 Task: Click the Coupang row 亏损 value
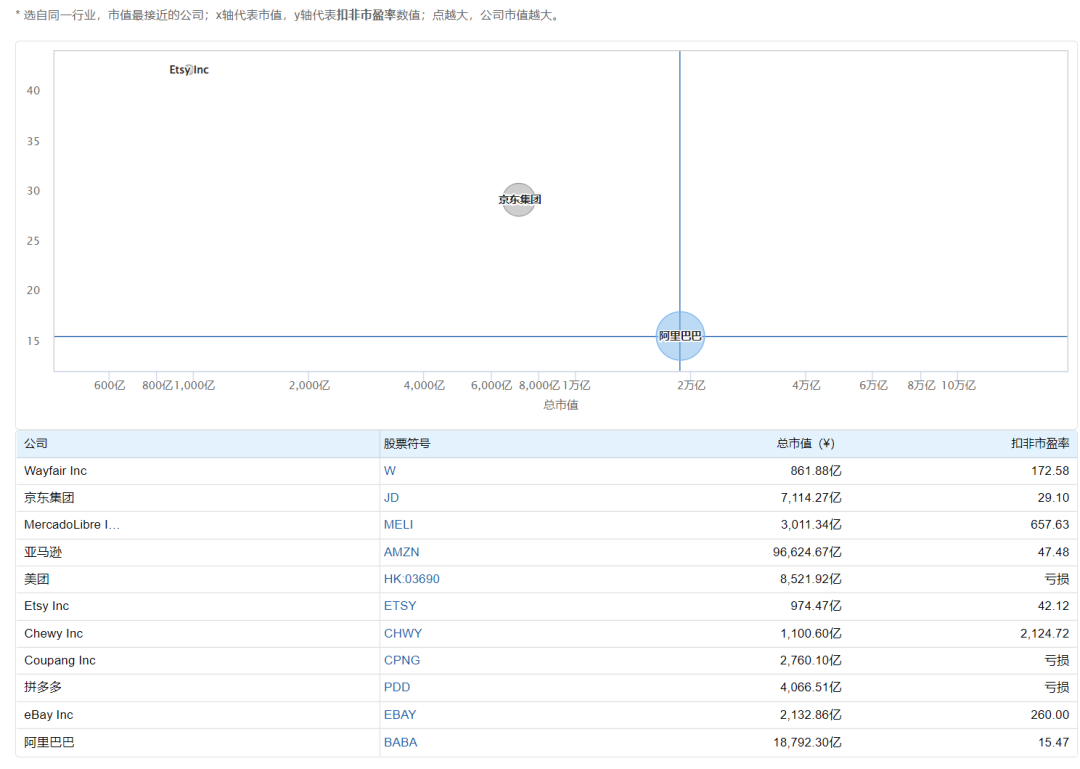tap(1057, 660)
